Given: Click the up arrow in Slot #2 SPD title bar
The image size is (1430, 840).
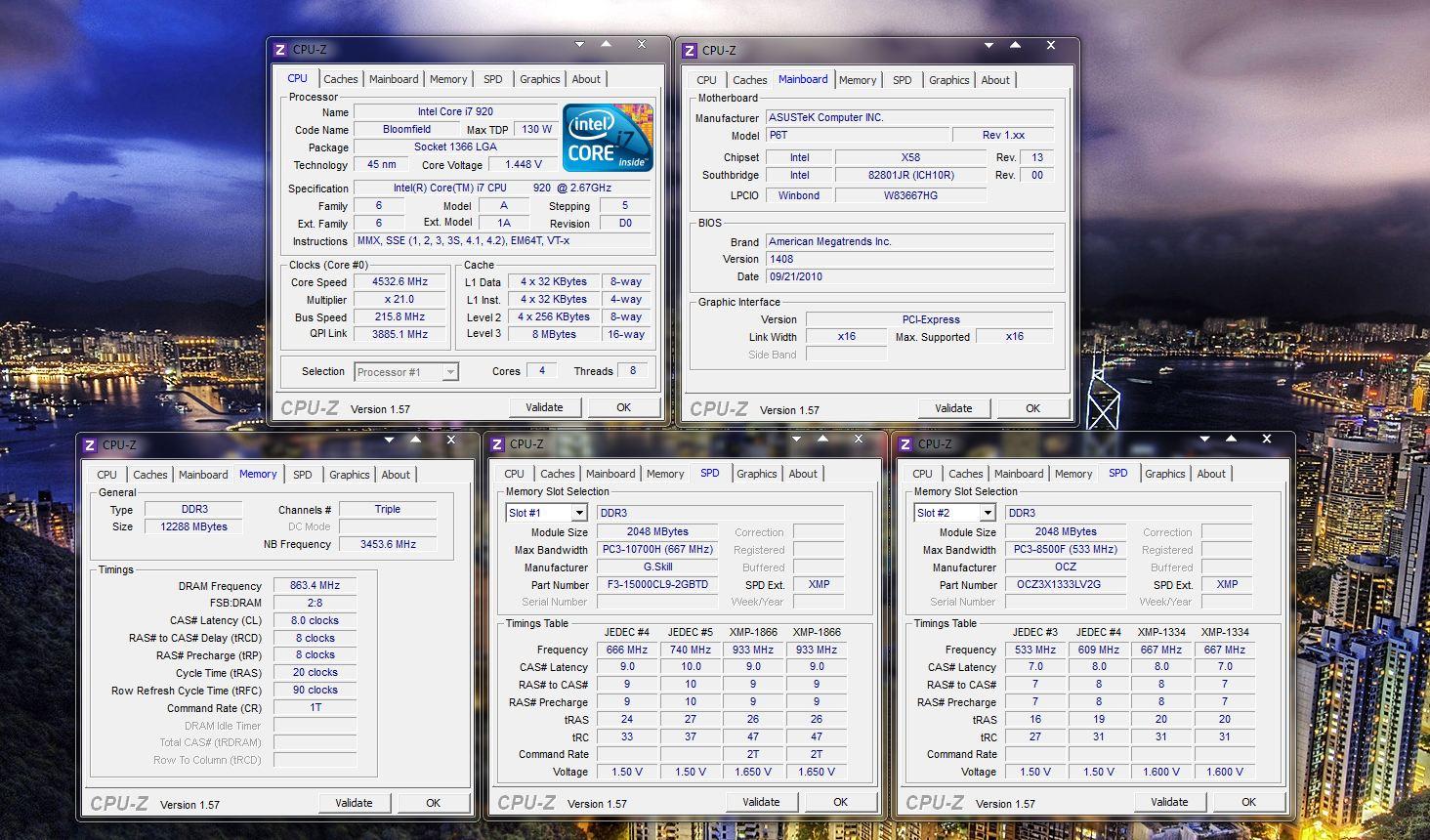Looking at the screenshot, I should click(x=1232, y=439).
